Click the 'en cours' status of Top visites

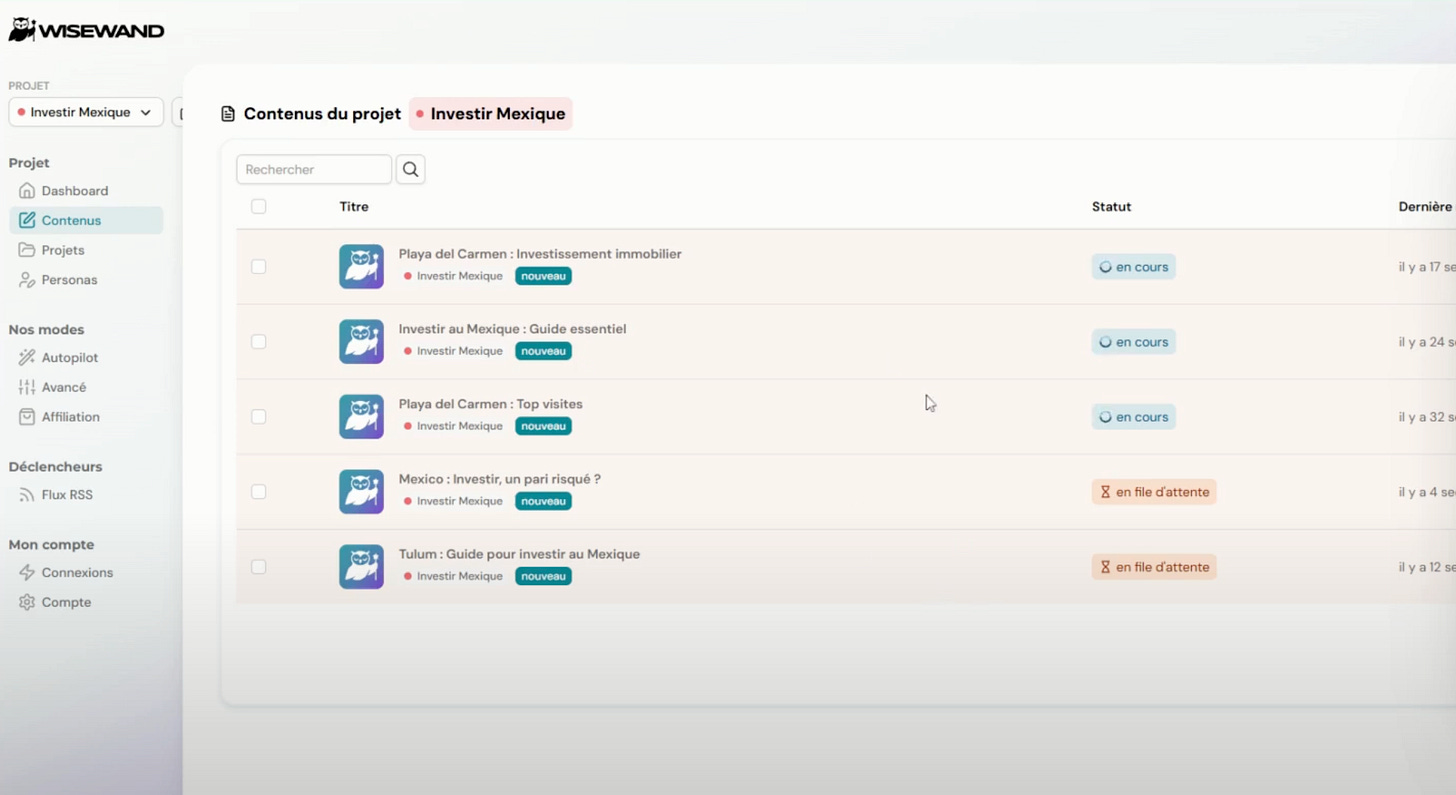click(1133, 417)
